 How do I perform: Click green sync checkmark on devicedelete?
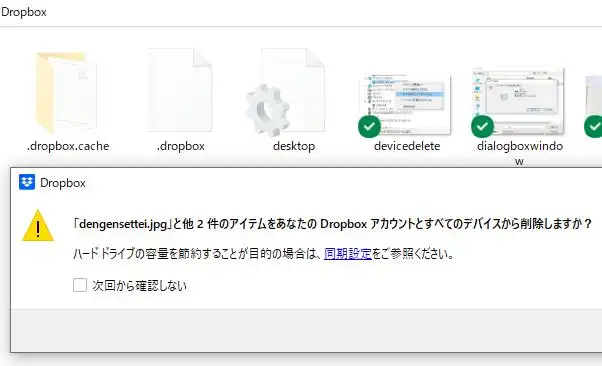pos(369,126)
